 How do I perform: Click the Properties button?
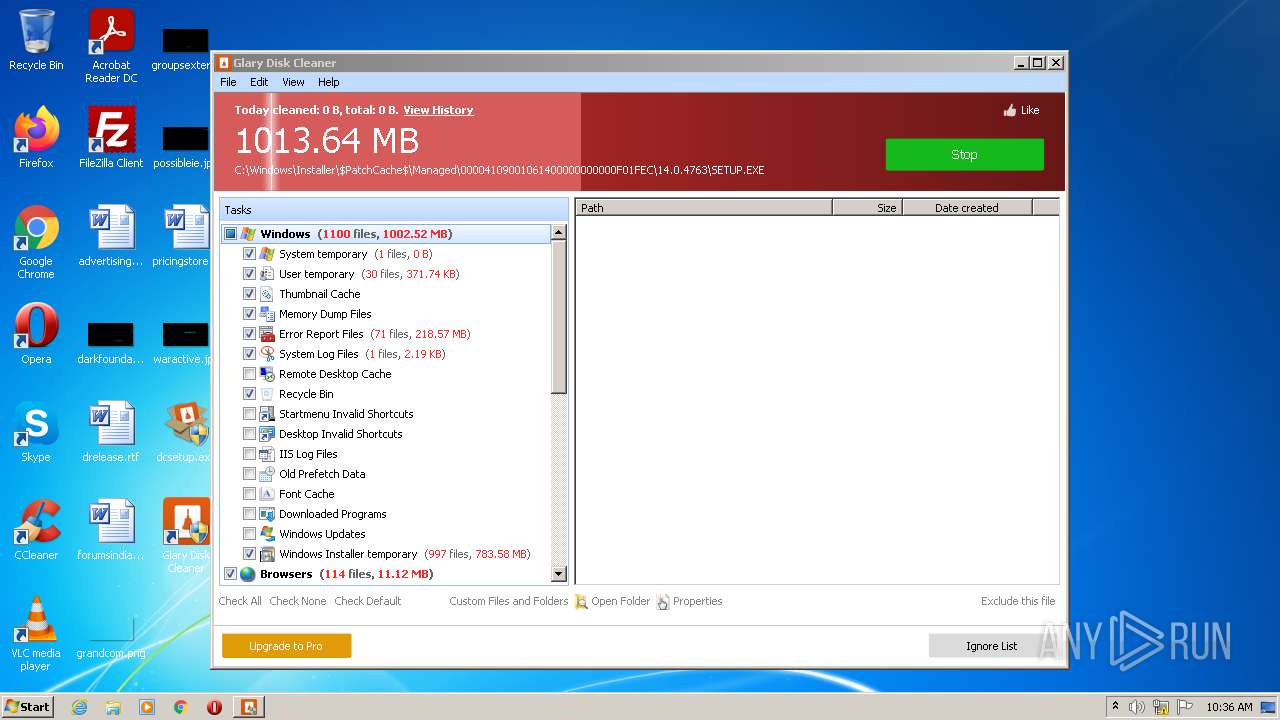[x=689, y=601]
